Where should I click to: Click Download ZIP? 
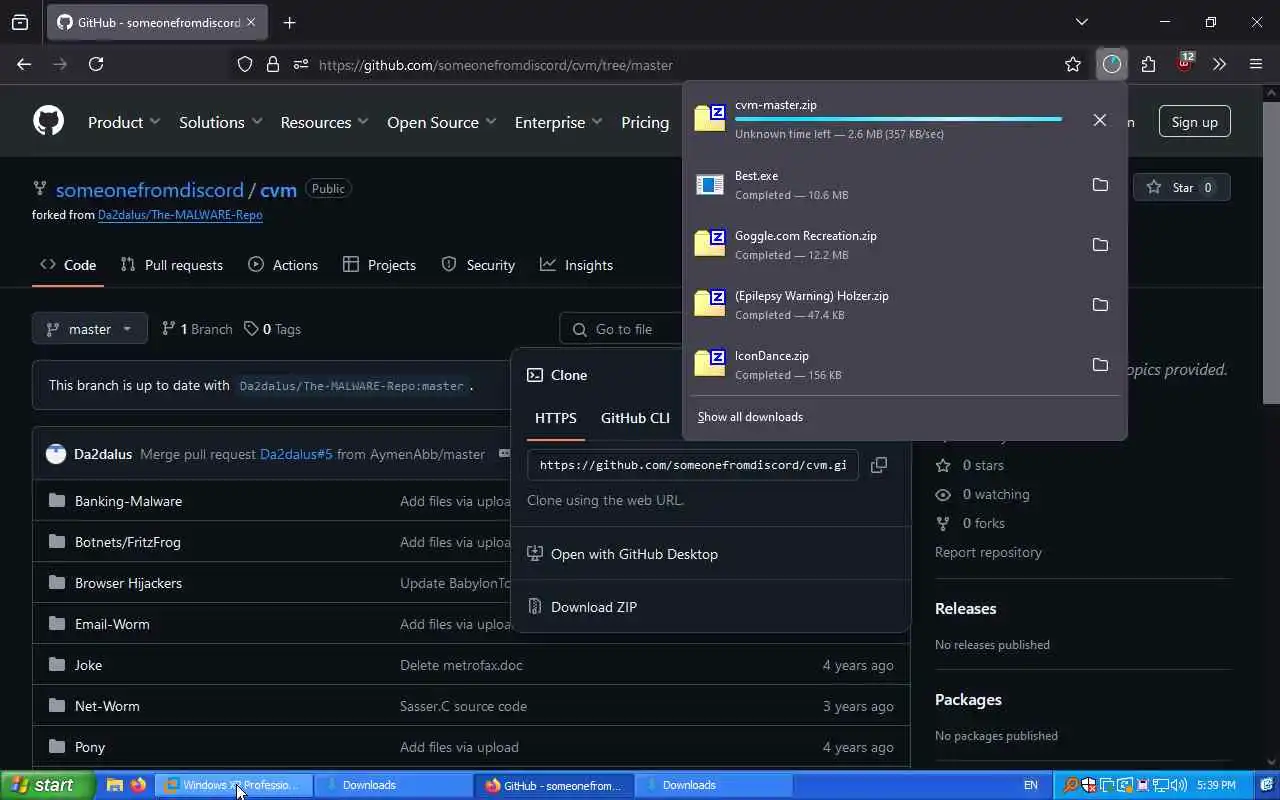pos(594,607)
